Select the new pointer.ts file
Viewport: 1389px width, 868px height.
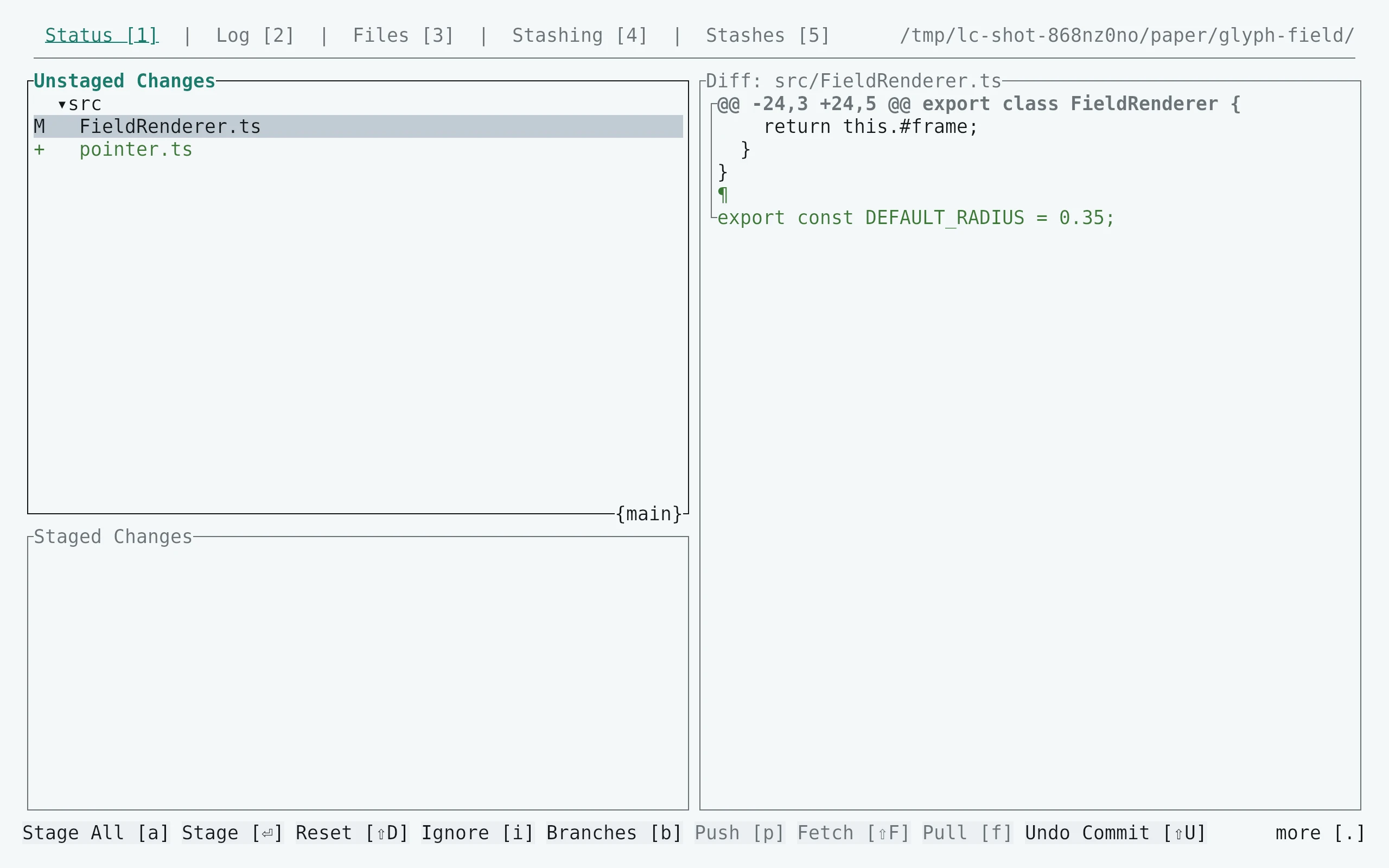coord(136,149)
